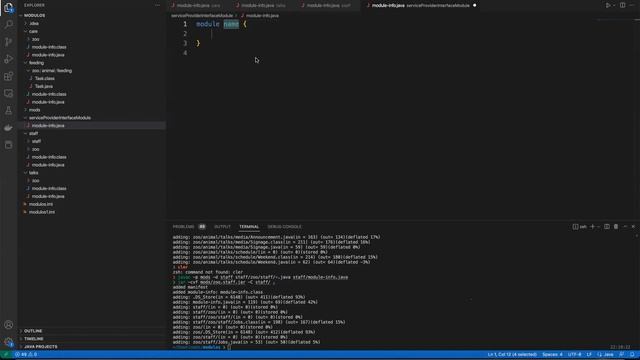Add a new terminal with plus icon
Screen dimensions: 640x360
click(x=592, y=227)
